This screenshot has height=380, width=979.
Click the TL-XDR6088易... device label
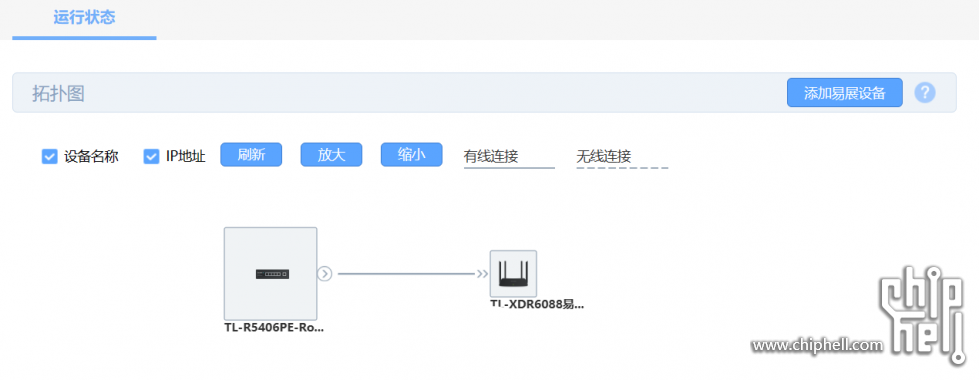[x=537, y=304]
